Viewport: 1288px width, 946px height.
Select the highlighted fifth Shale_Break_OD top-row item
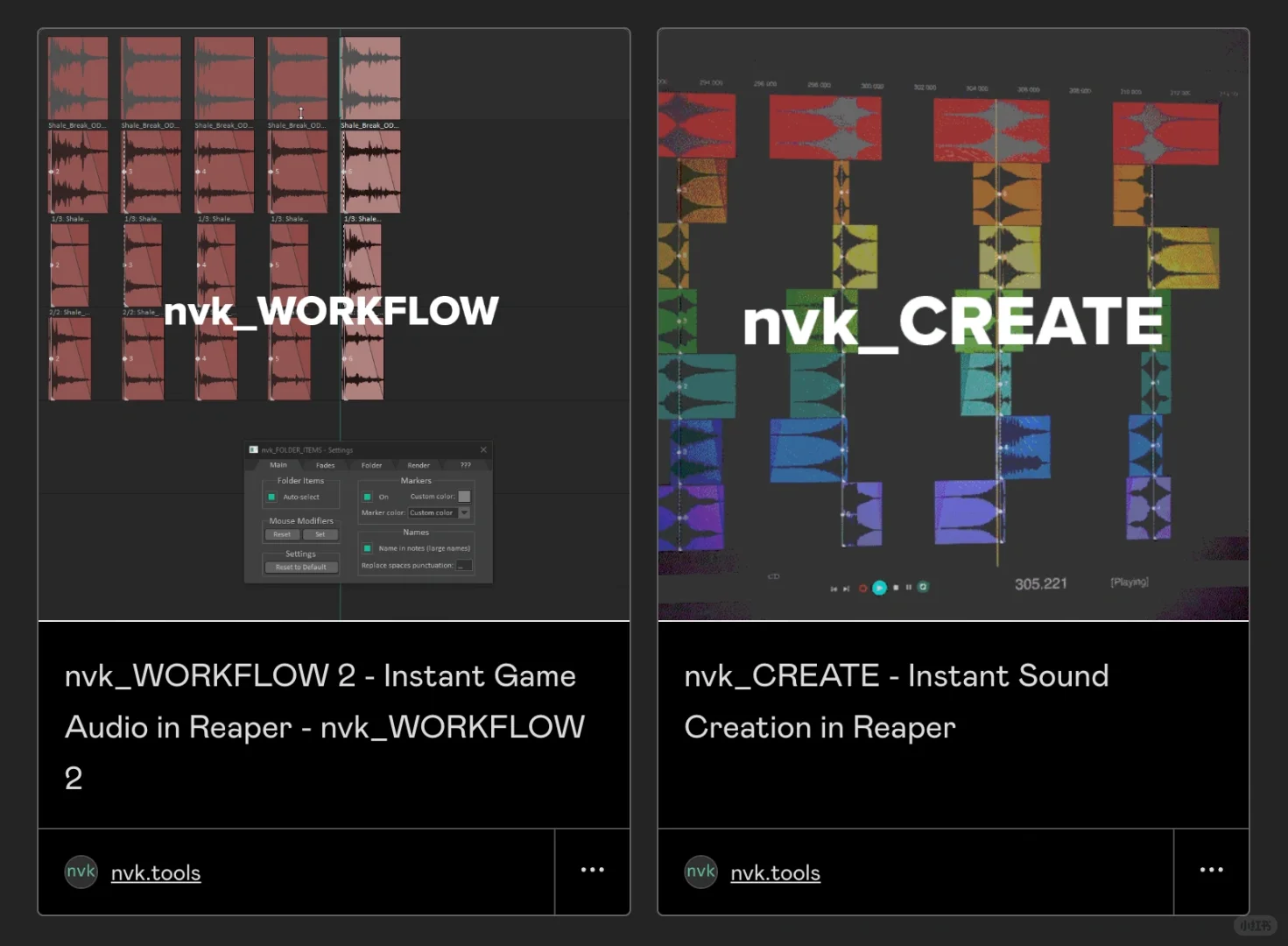tap(370, 79)
